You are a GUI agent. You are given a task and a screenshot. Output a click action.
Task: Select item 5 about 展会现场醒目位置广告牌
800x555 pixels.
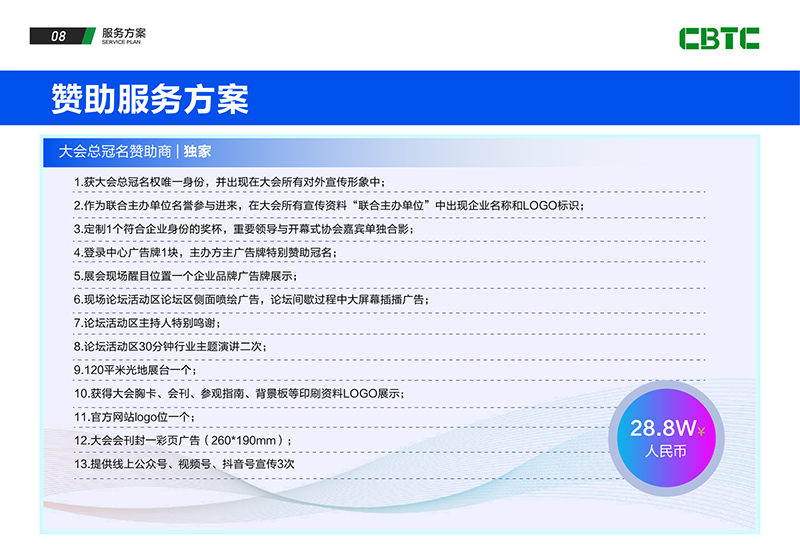point(186,276)
